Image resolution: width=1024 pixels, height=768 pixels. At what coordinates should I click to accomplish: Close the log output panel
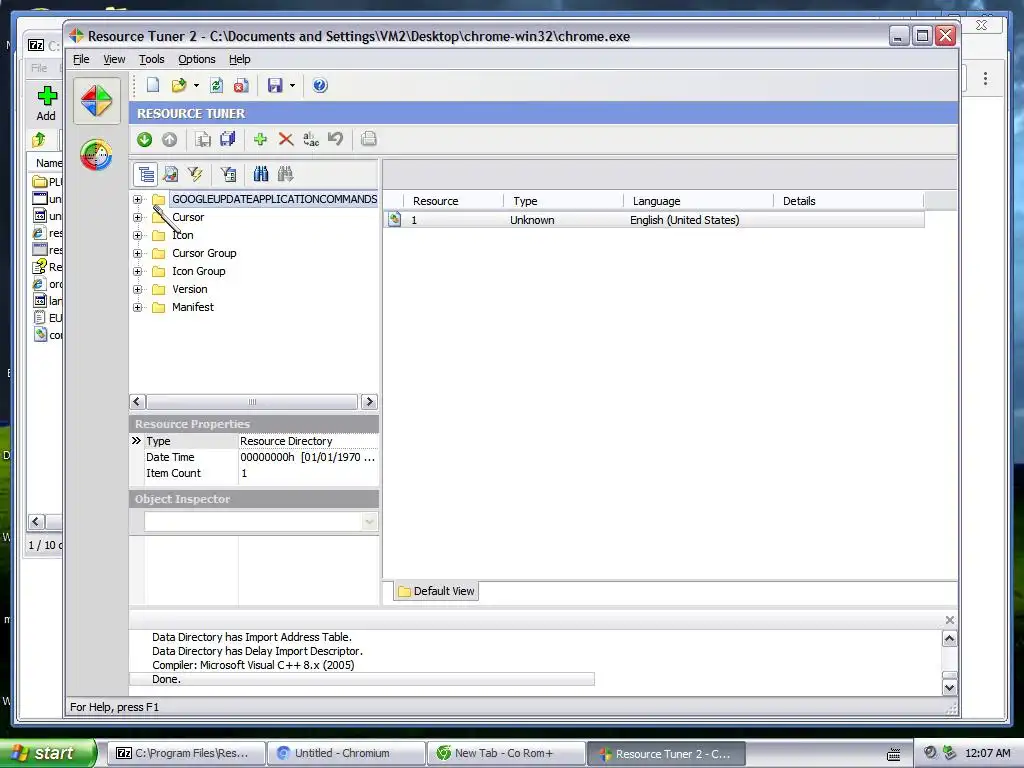pyautogui.click(x=950, y=620)
